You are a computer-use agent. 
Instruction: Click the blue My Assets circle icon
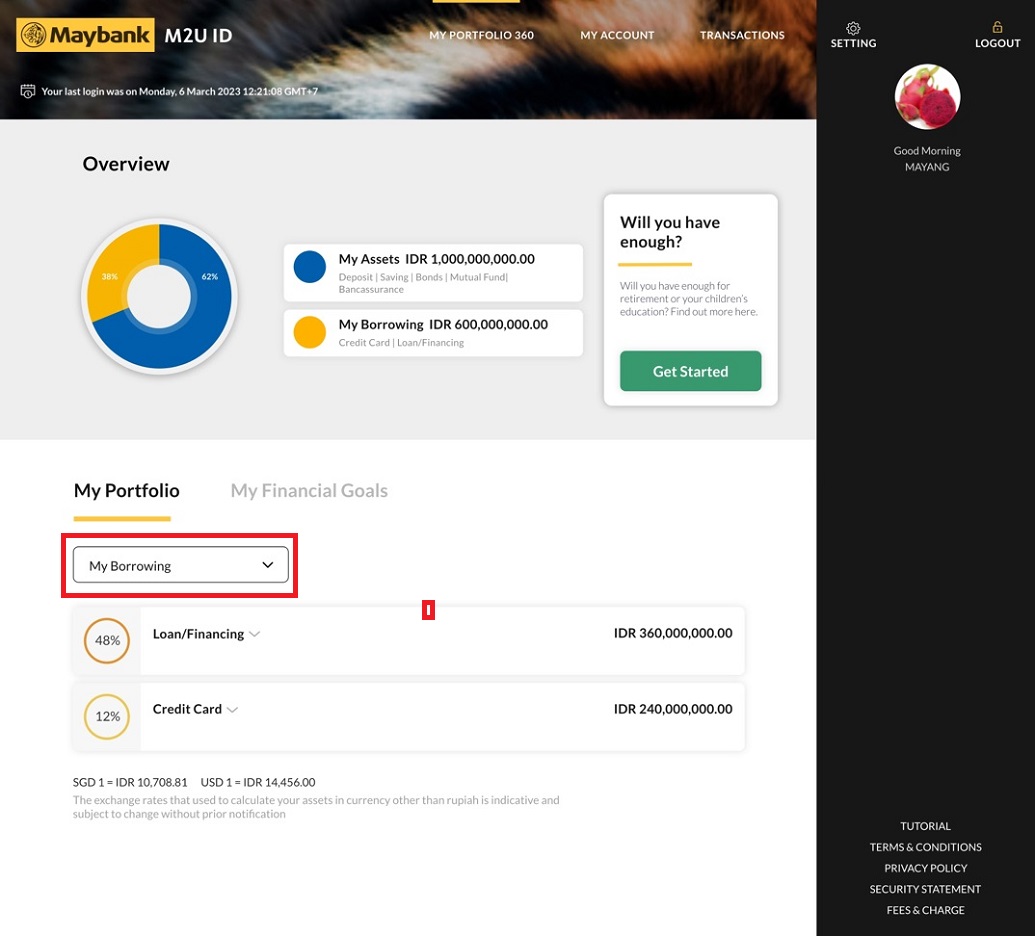310,267
